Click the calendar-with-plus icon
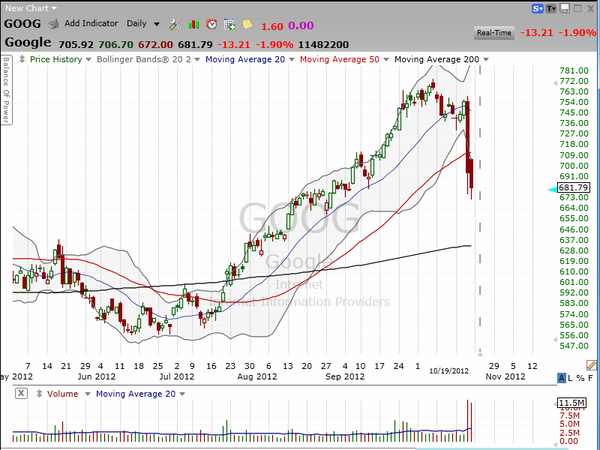Screen dimensions: 600x450 (x=230, y=24)
